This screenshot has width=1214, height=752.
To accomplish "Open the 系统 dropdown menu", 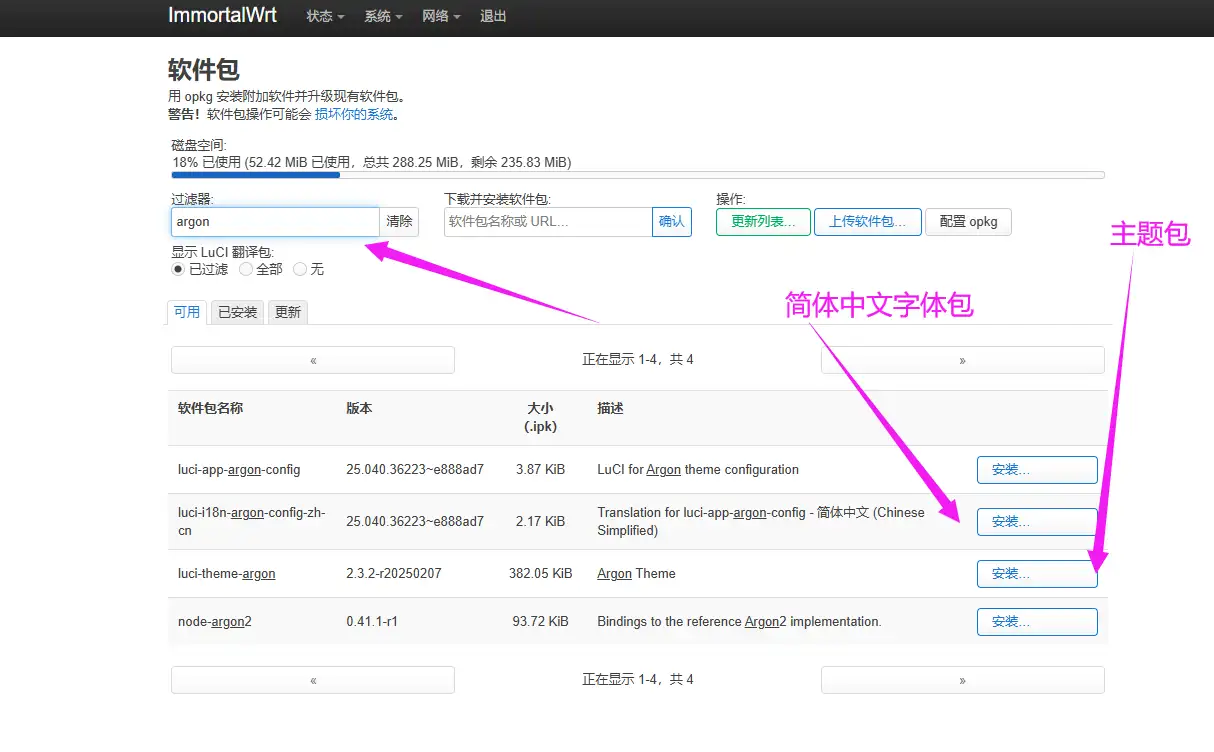I will (383, 16).
